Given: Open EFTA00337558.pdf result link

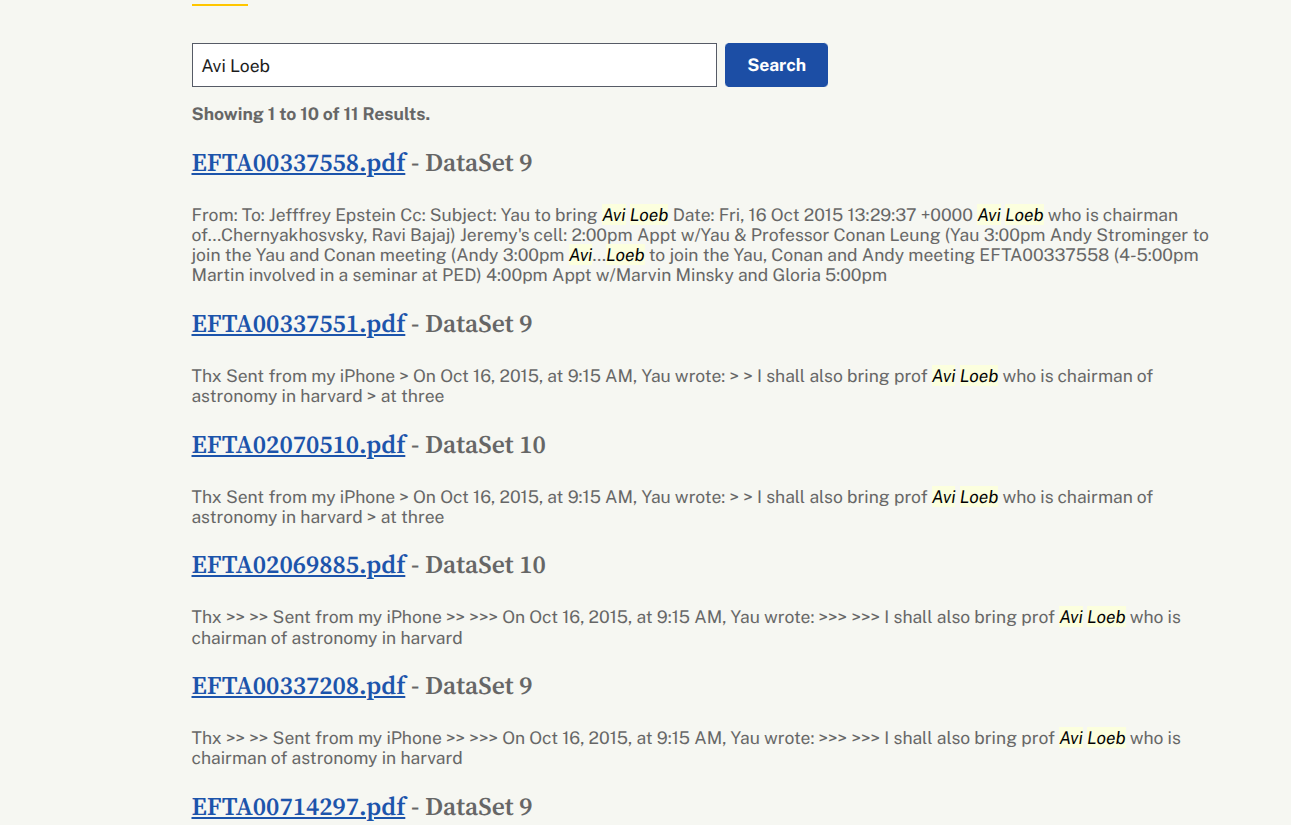Looking at the screenshot, I should [x=299, y=163].
